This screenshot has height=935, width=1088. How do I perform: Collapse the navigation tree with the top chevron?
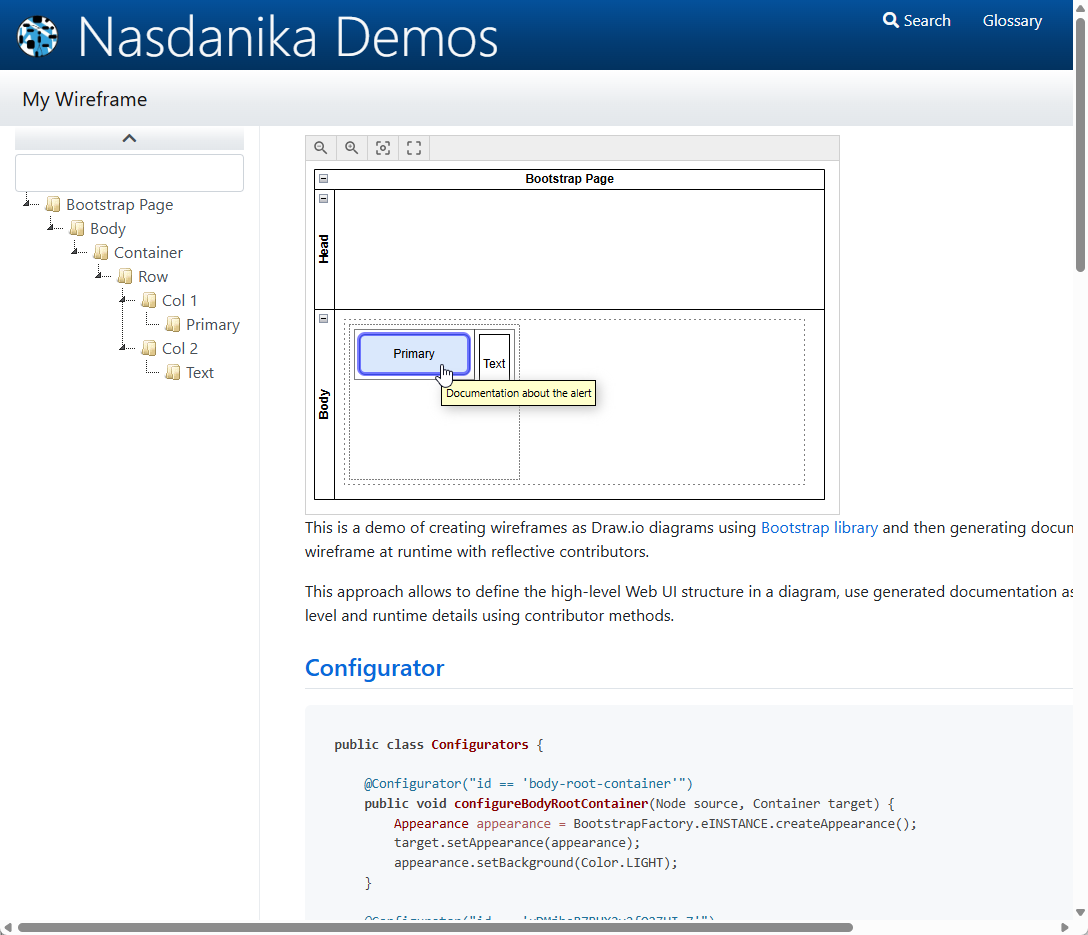point(129,137)
